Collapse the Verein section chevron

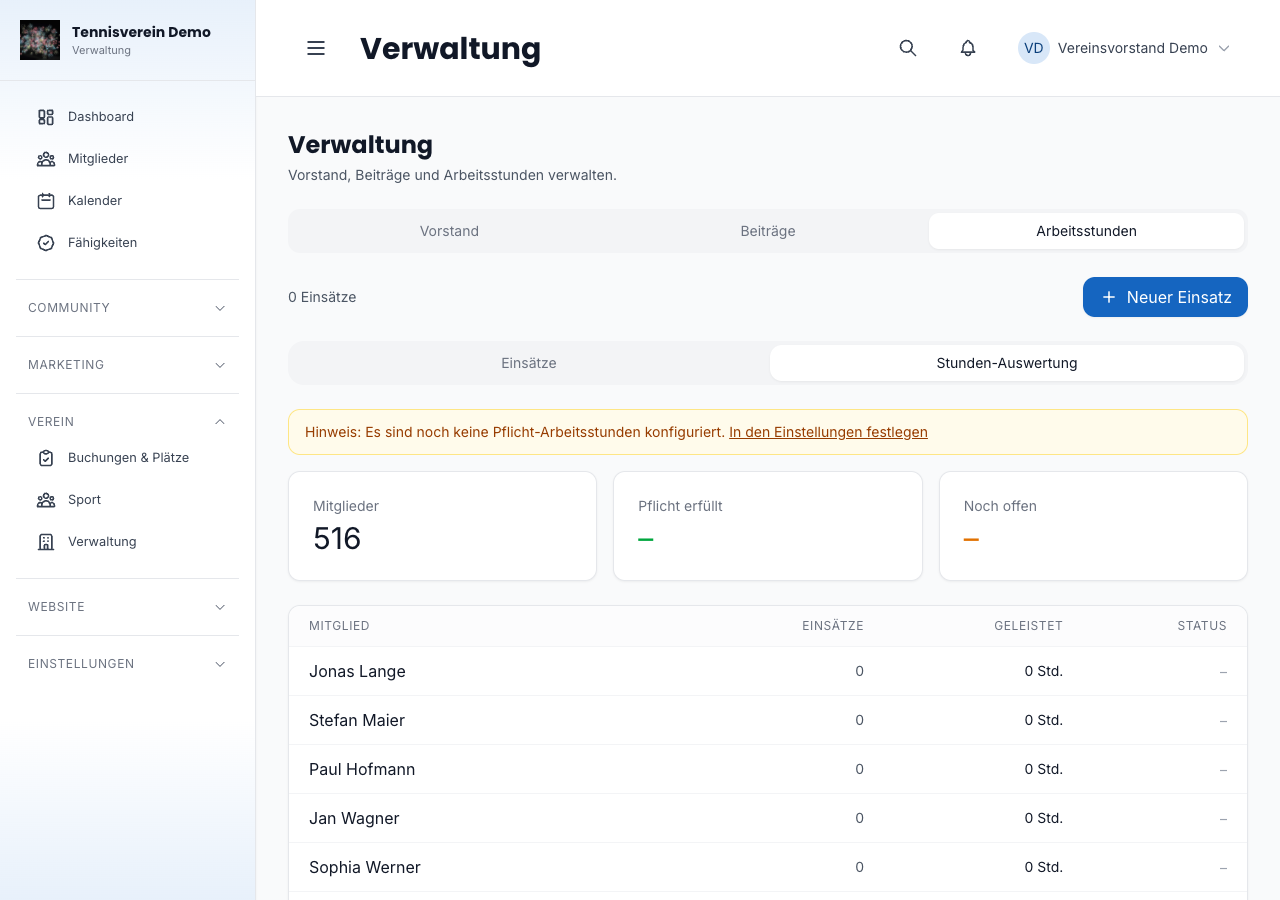[220, 422]
